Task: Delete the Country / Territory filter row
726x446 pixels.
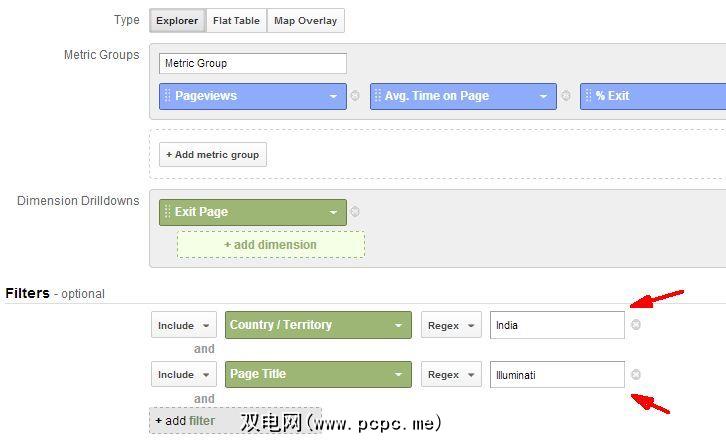Action: (x=636, y=325)
